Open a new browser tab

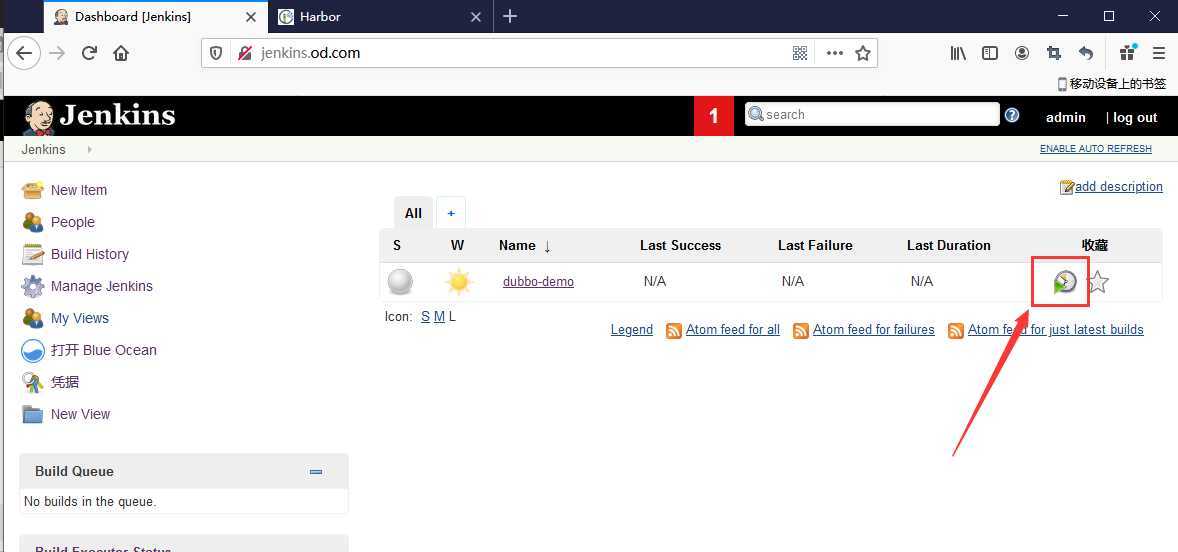[x=510, y=16]
